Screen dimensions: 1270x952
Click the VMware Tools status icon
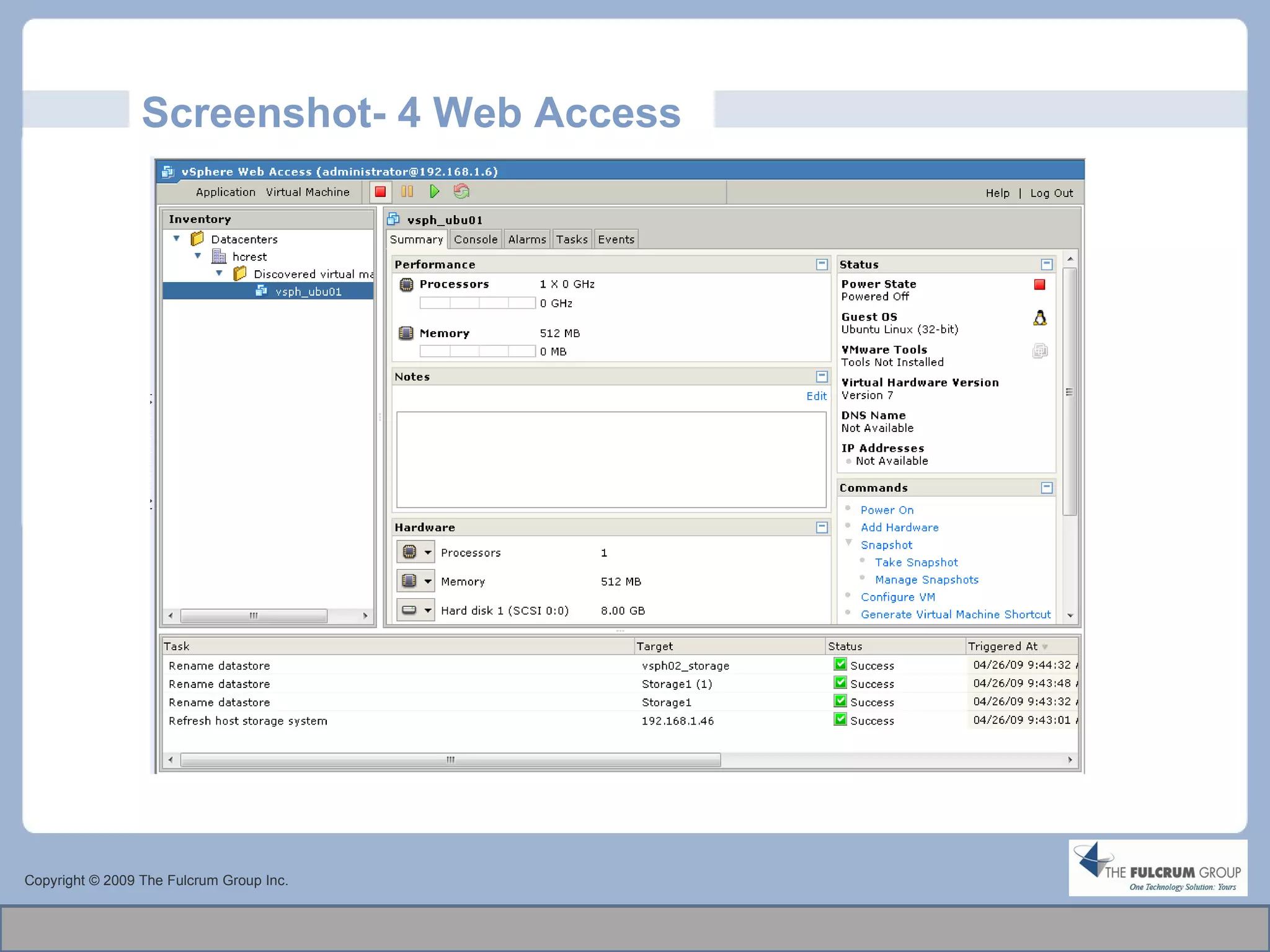tap(1040, 351)
